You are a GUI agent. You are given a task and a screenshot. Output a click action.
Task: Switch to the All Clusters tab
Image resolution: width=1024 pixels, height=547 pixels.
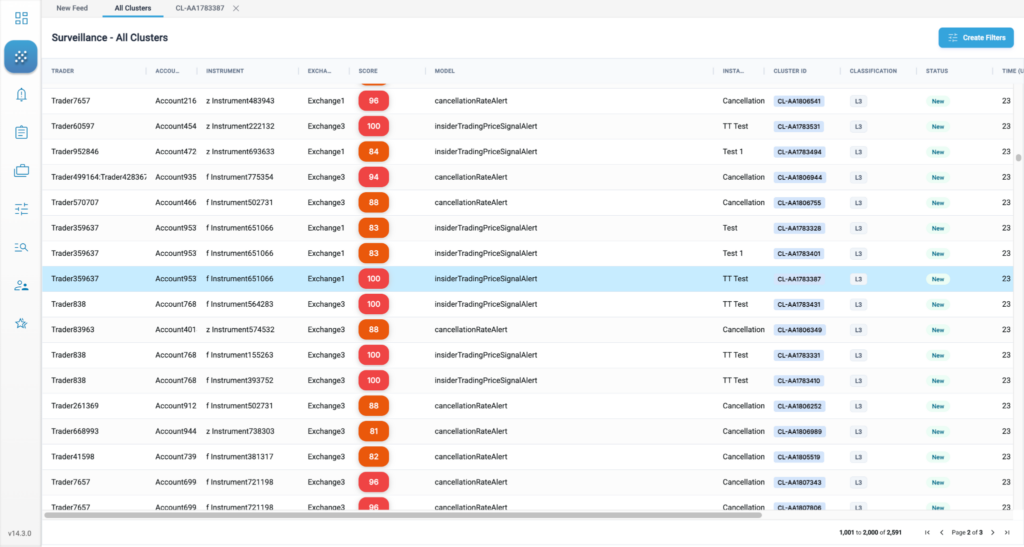133,8
